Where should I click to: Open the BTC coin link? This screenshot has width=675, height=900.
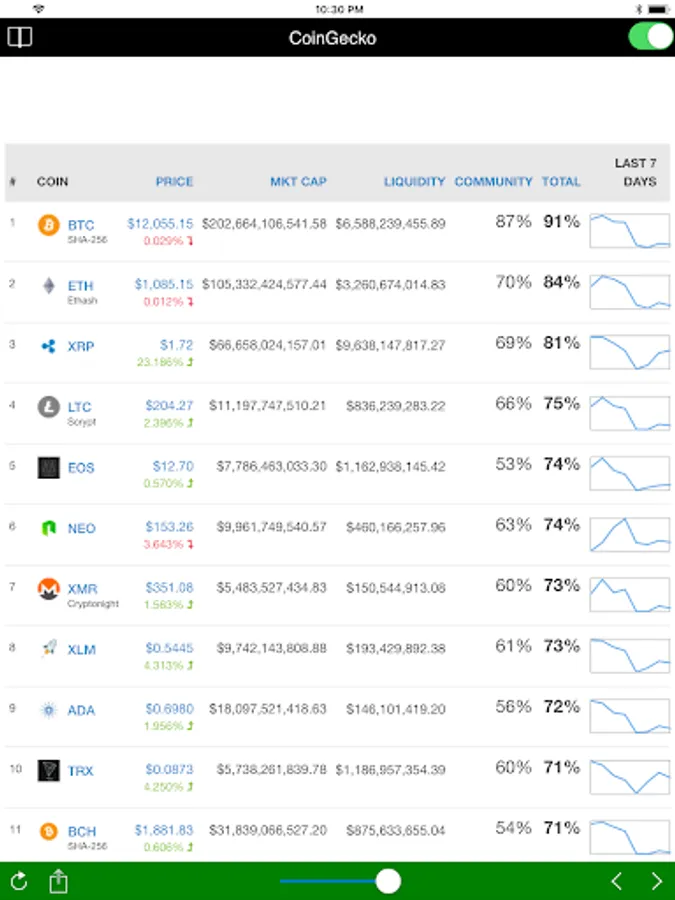[81, 225]
